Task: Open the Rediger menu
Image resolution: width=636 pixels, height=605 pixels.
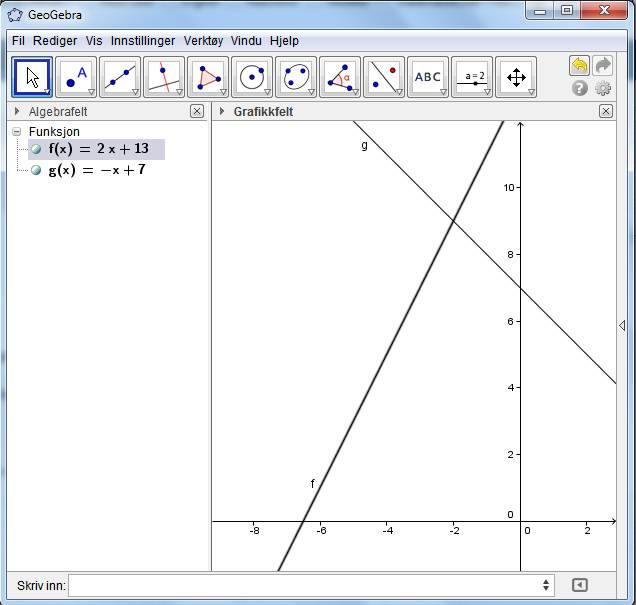Action: tap(55, 41)
